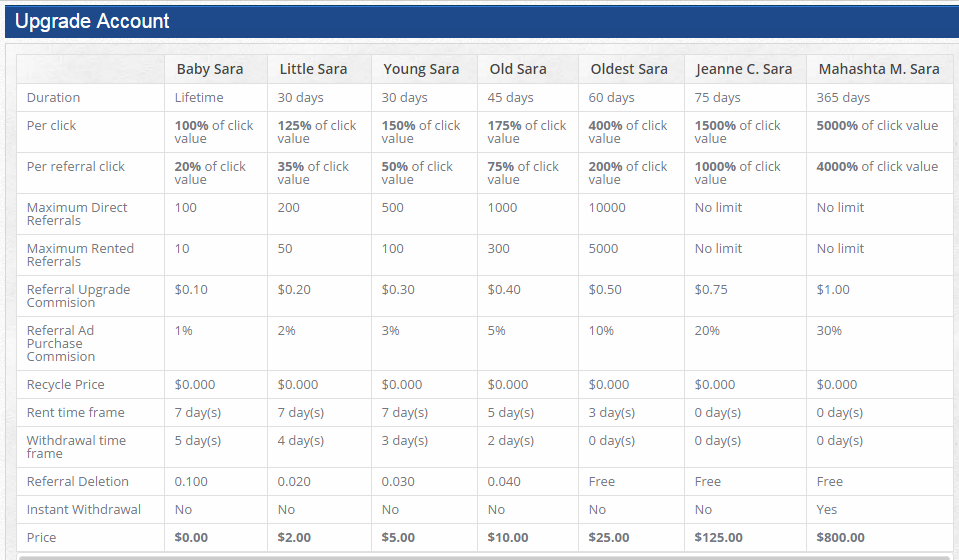Select the Little Sara column header
Viewport: 959px width, 560px height.
point(313,69)
